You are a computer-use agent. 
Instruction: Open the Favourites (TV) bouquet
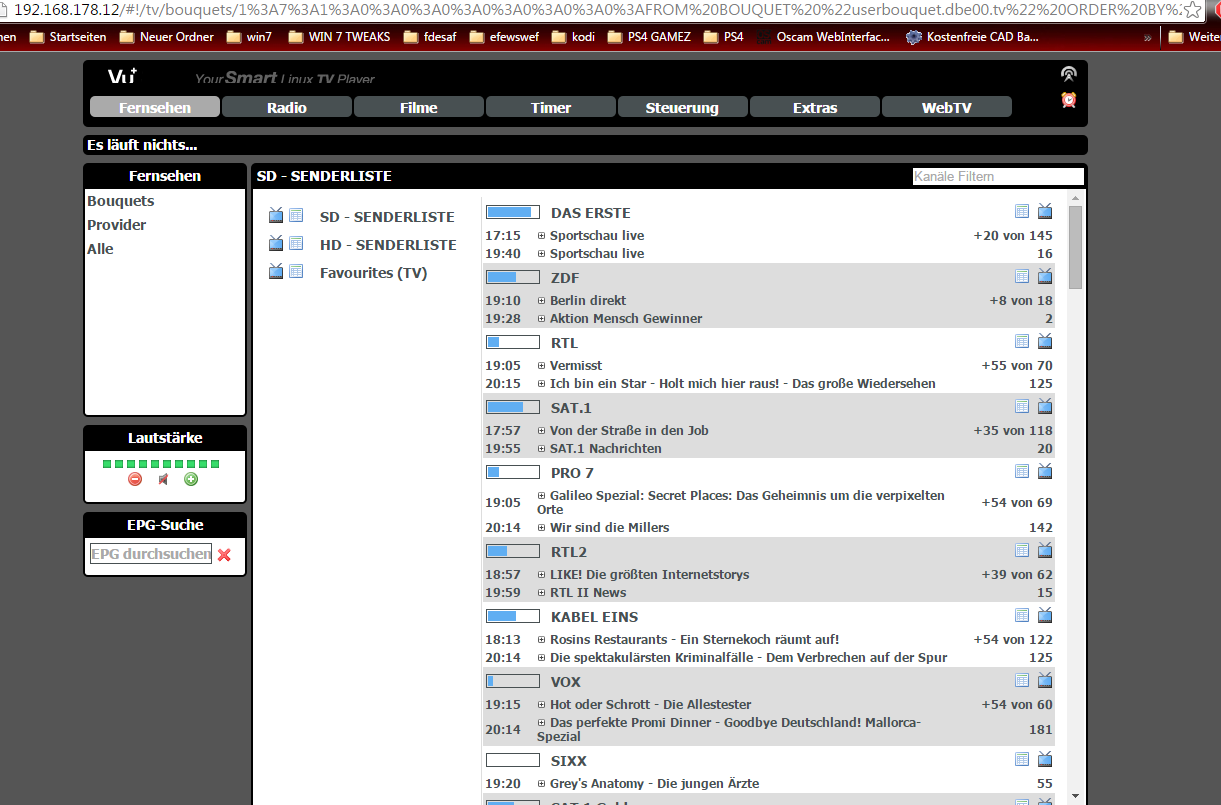(x=373, y=272)
